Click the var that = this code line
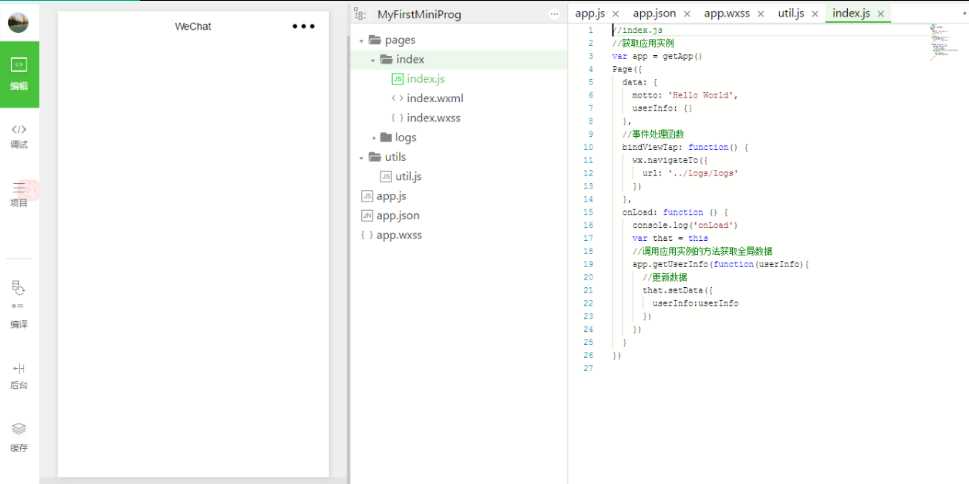The height and width of the screenshot is (484, 969). (x=670, y=238)
